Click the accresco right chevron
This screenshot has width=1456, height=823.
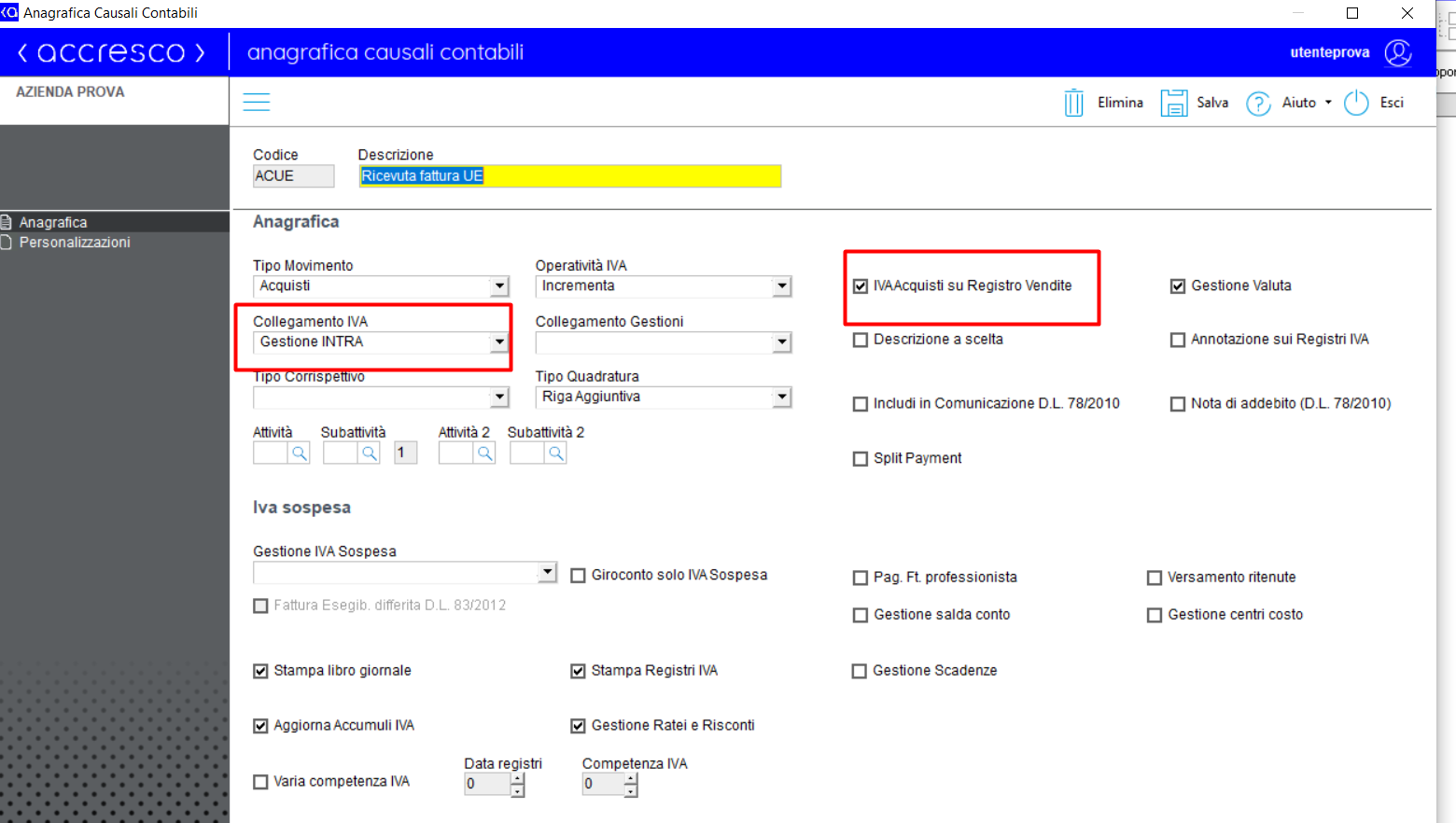(199, 53)
